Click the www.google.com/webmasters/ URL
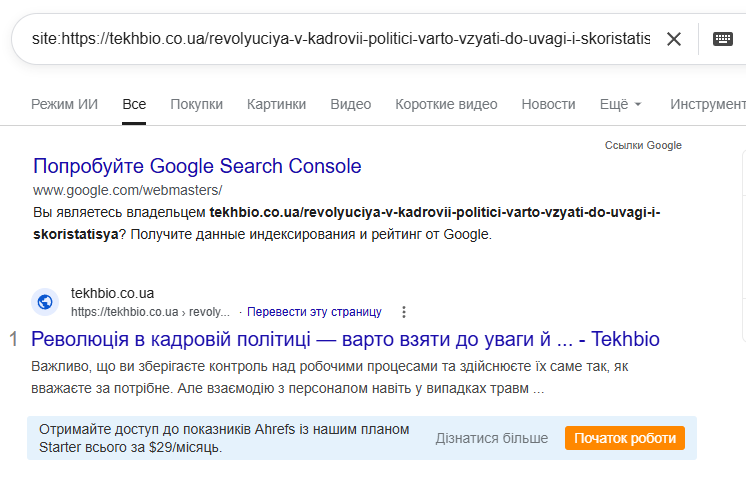This screenshot has width=746, height=496. point(128,190)
